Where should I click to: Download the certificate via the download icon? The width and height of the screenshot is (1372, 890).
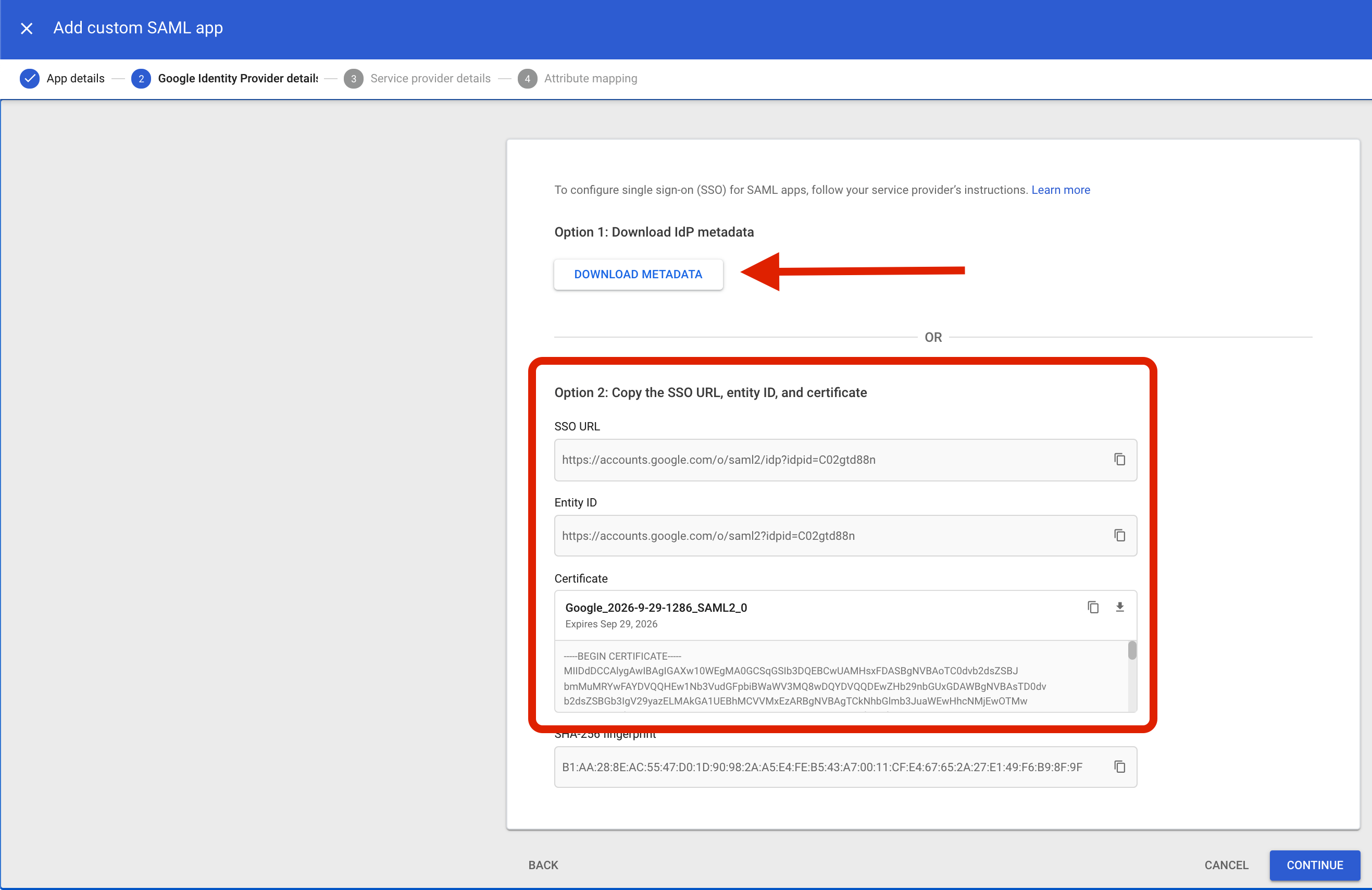(1120, 608)
